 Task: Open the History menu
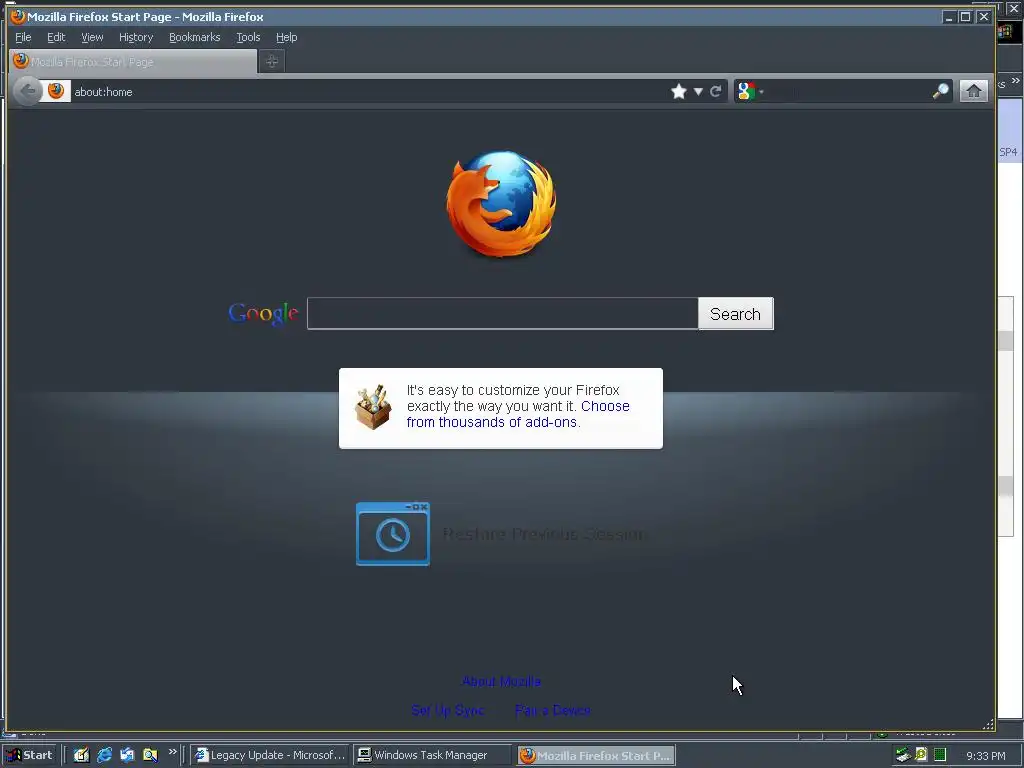pos(136,37)
